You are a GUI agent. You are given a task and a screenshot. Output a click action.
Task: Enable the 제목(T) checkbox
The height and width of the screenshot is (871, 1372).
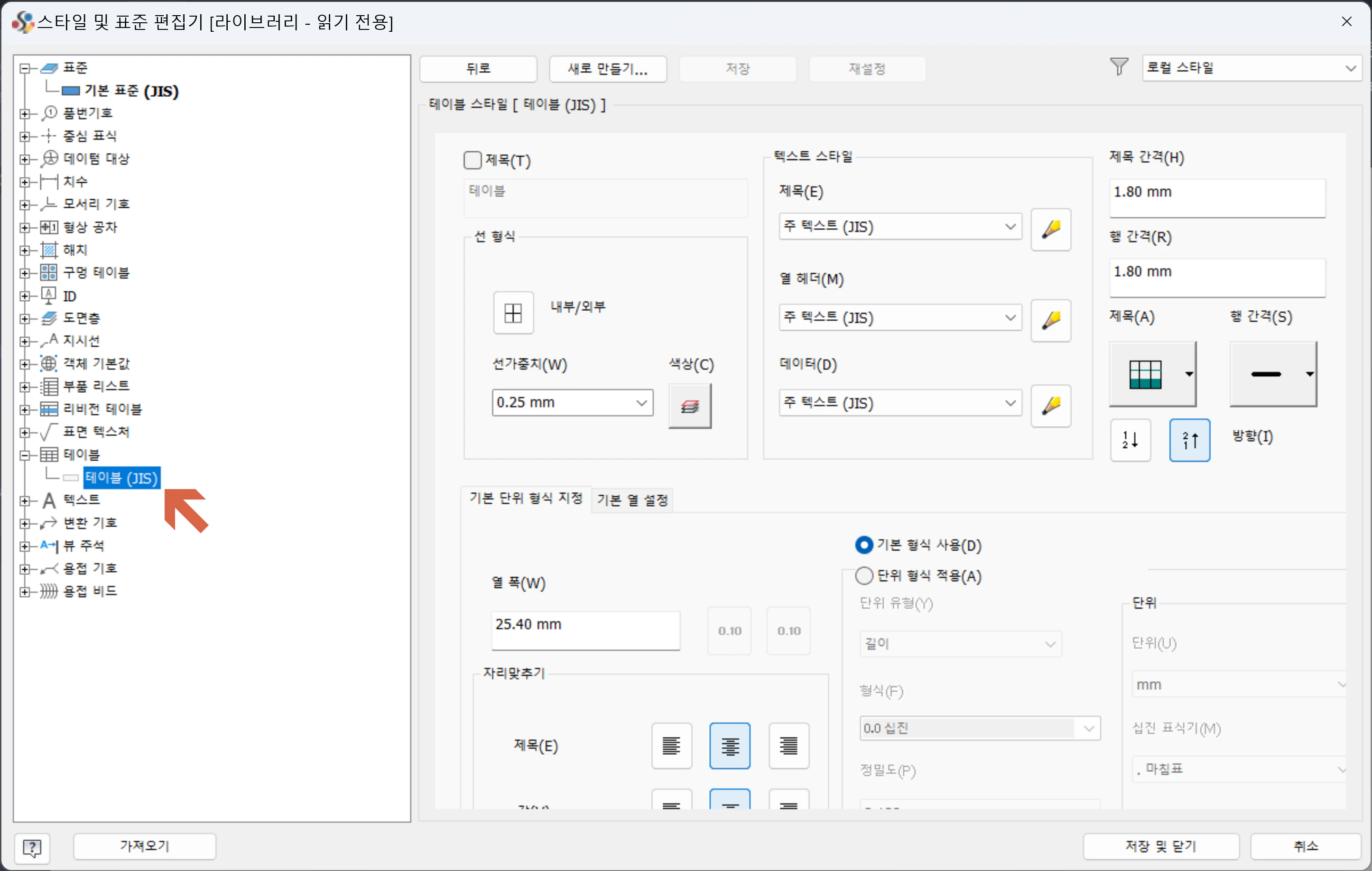[473, 160]
